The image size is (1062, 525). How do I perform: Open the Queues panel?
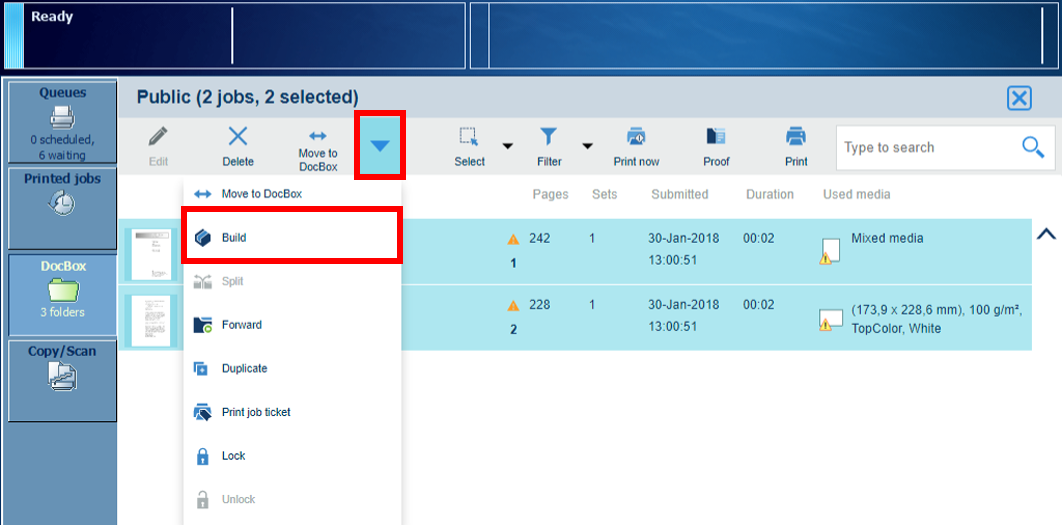point(62,121)
